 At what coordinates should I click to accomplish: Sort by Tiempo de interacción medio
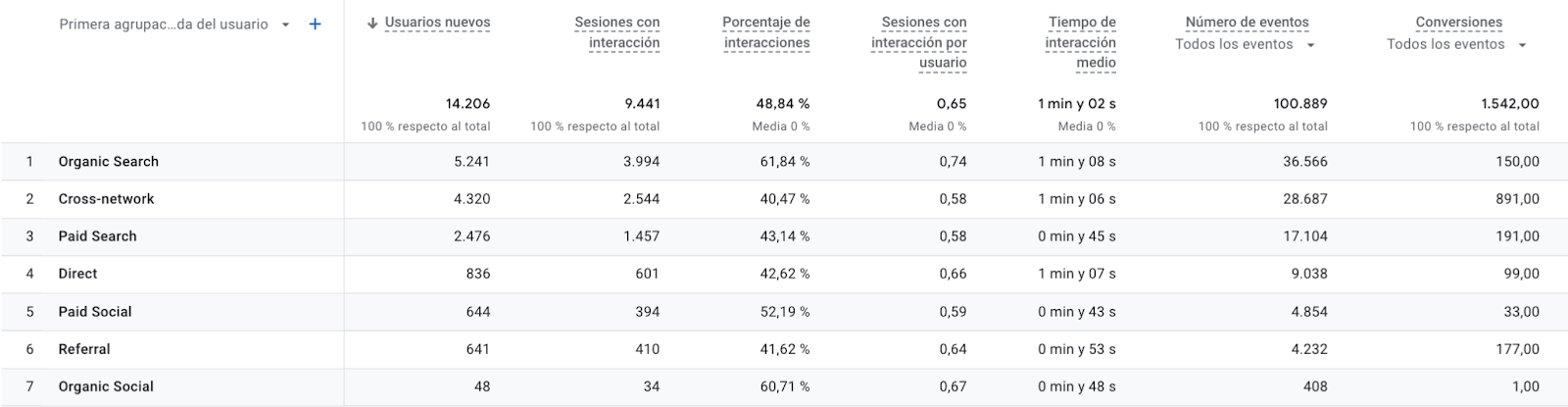click(x=1081, y=42)
